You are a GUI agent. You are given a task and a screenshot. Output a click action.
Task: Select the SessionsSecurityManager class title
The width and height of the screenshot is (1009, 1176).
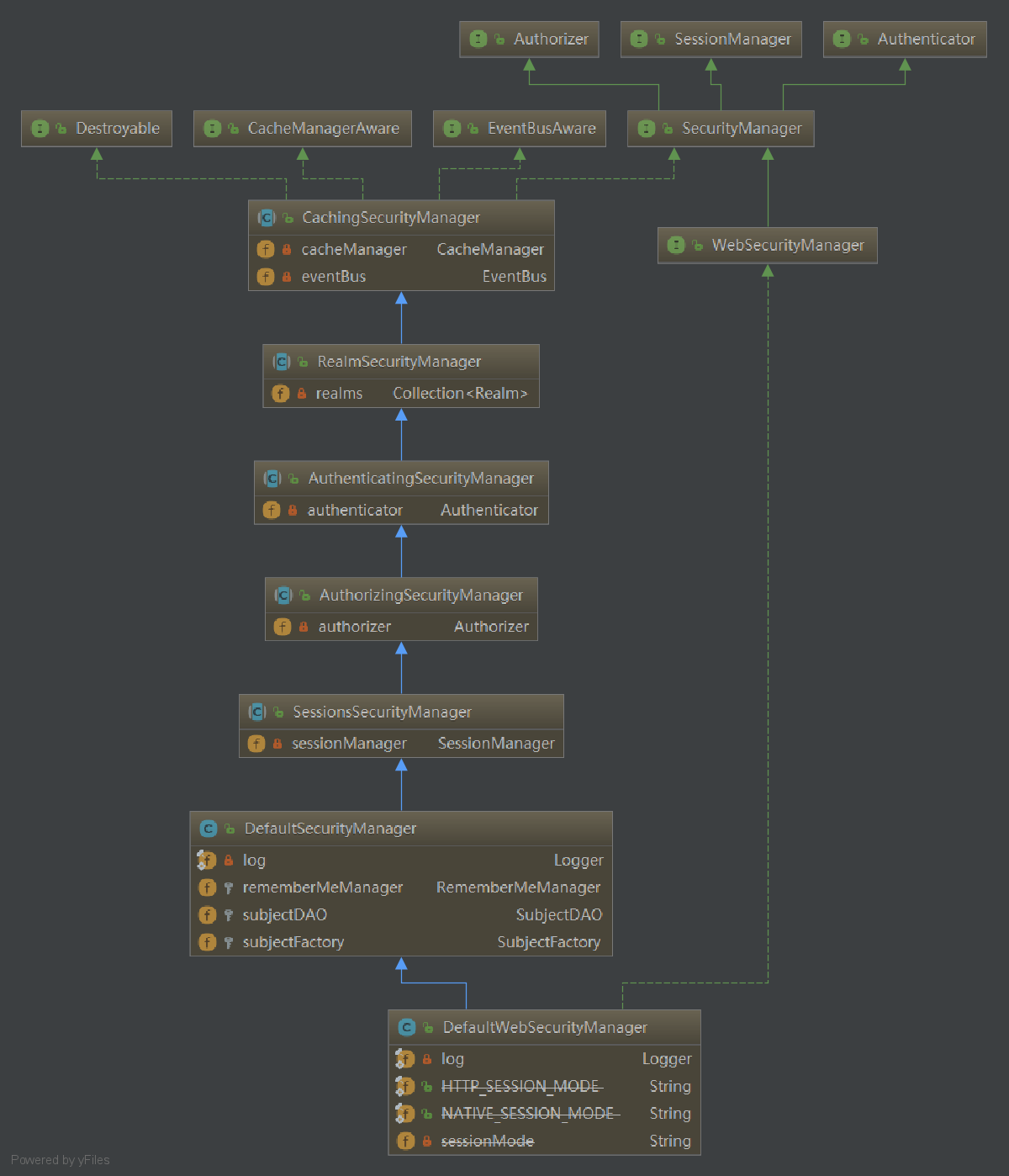[x=382, y=712]
